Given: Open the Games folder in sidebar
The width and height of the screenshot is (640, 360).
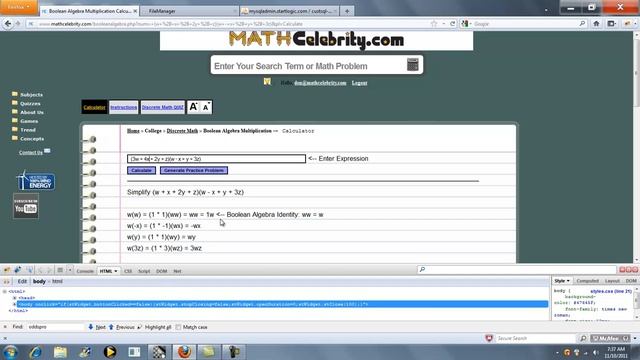Looking at the screenshot, I should pyautogui.click(x=25, y=121).
